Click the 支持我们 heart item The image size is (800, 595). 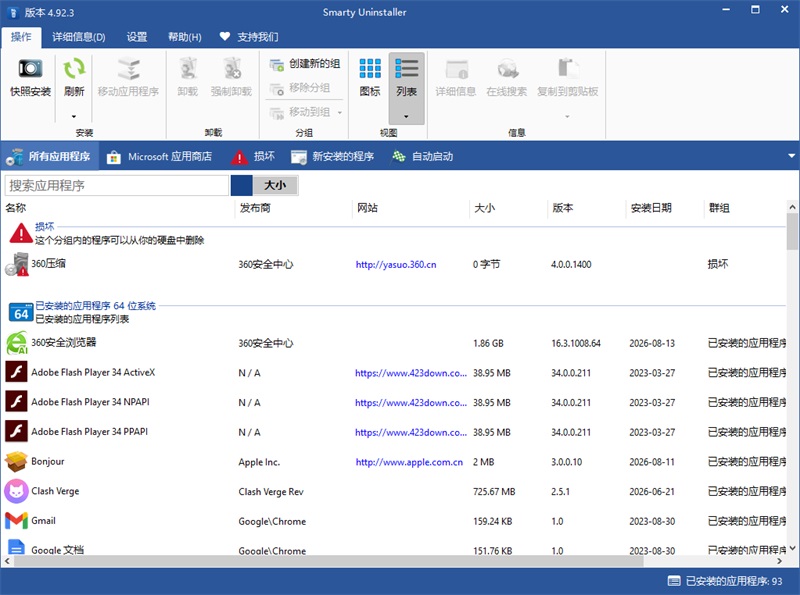point(249,37)
